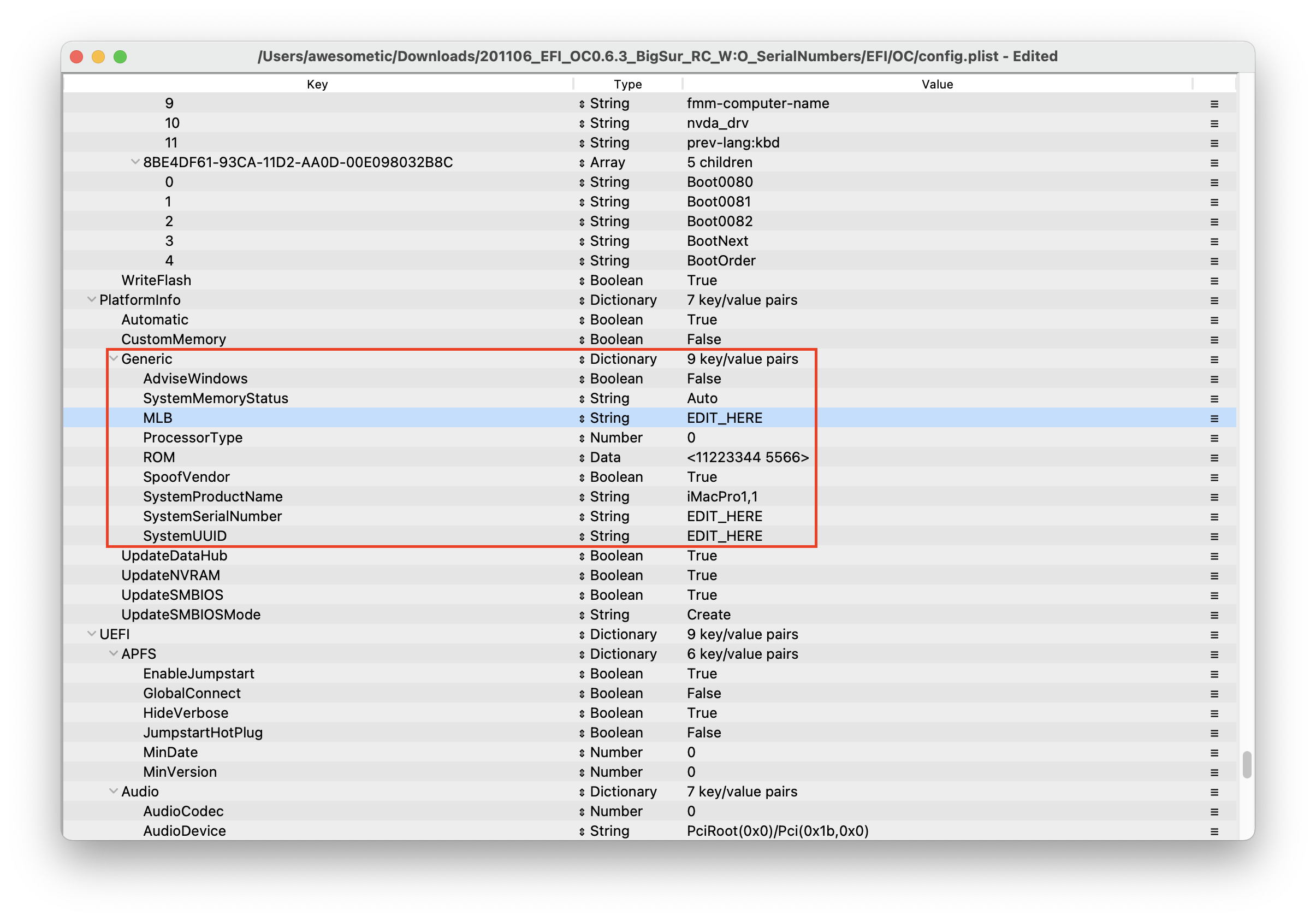Click the hamburger icon on the MLB row
1316x921 pixels.
coord(1214,418)
